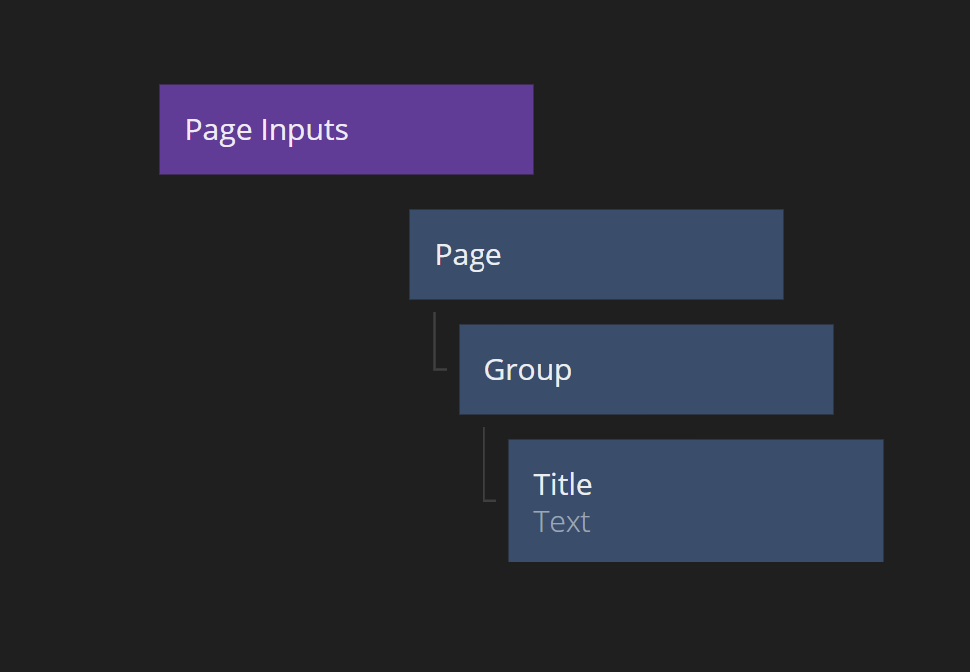The image size is (970, 672).
Task: Click empty canvas above the Page Inputs node
Action: click(346, 40)
